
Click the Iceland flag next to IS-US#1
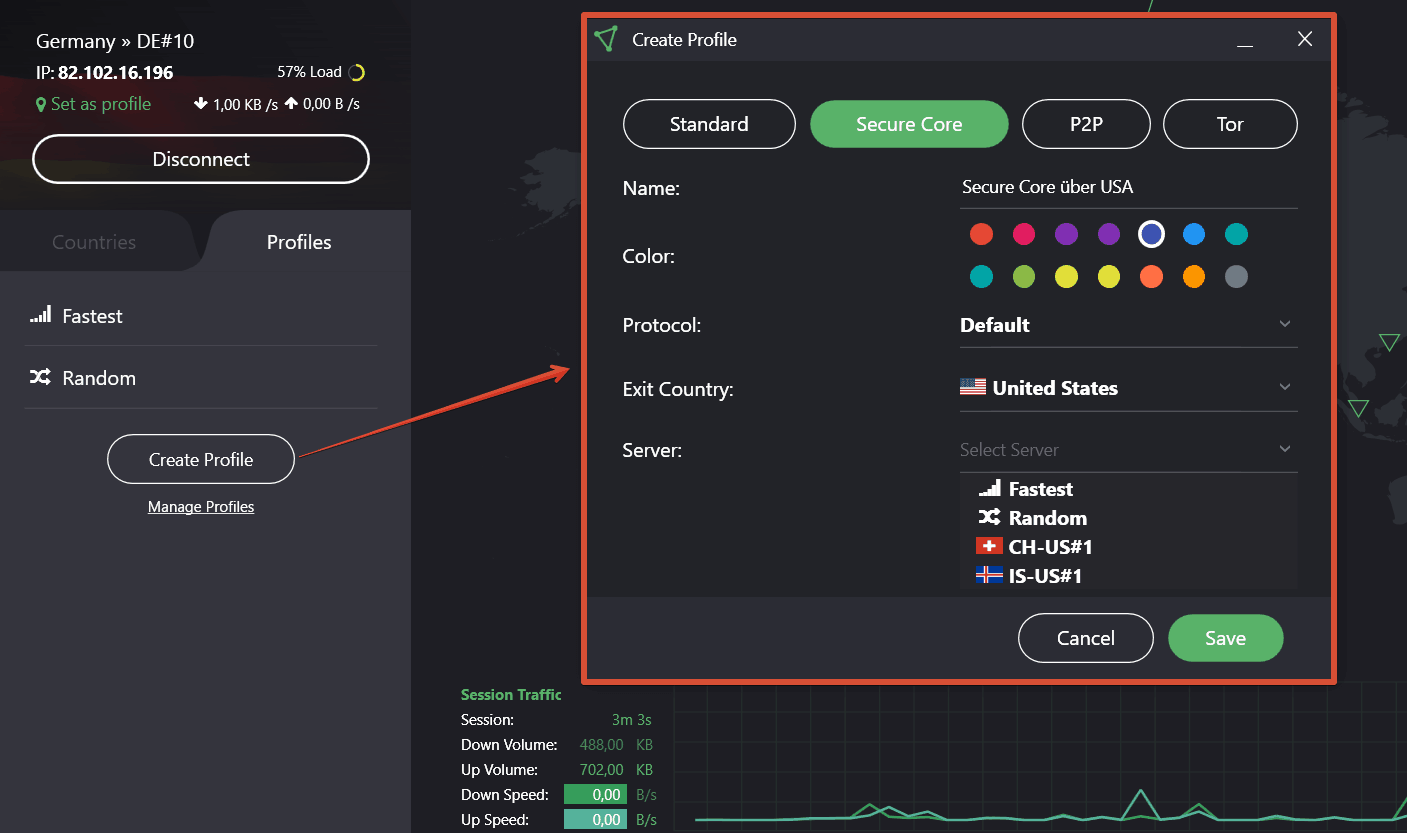click(x=989, y=575)
